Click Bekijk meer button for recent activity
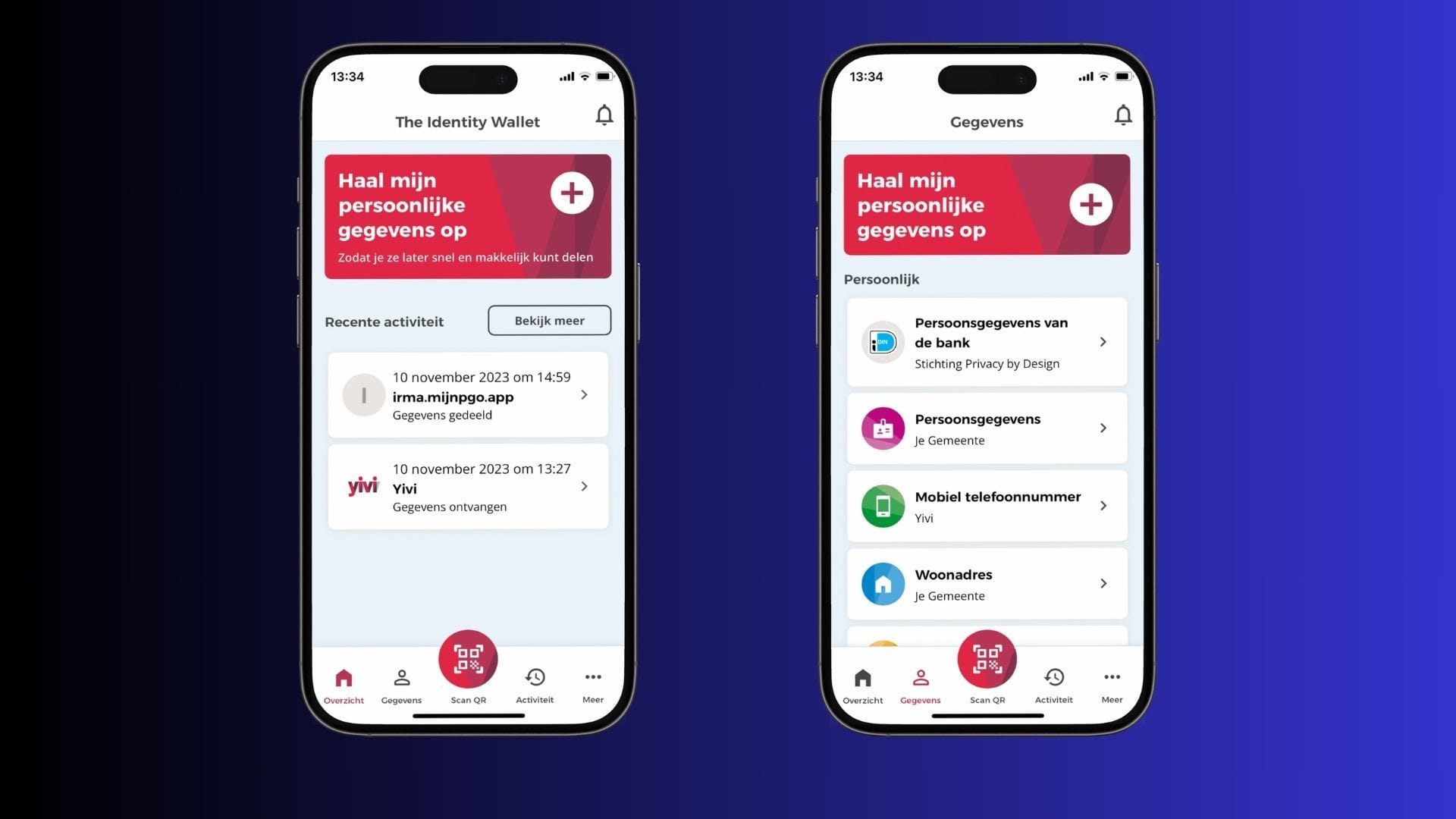 click(549, 320)
